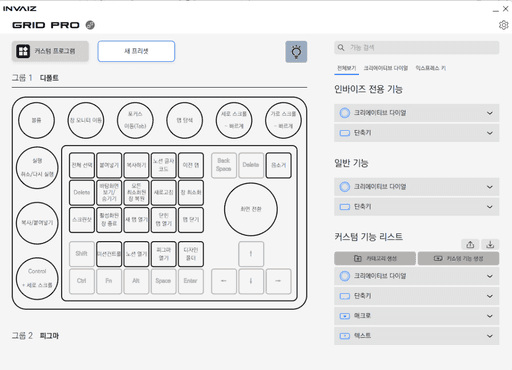Image resolution: width=512 pixels, height=370 pixels.
Task: Select the 새 탭 열기 key
Action: click(x=136, y=220)
